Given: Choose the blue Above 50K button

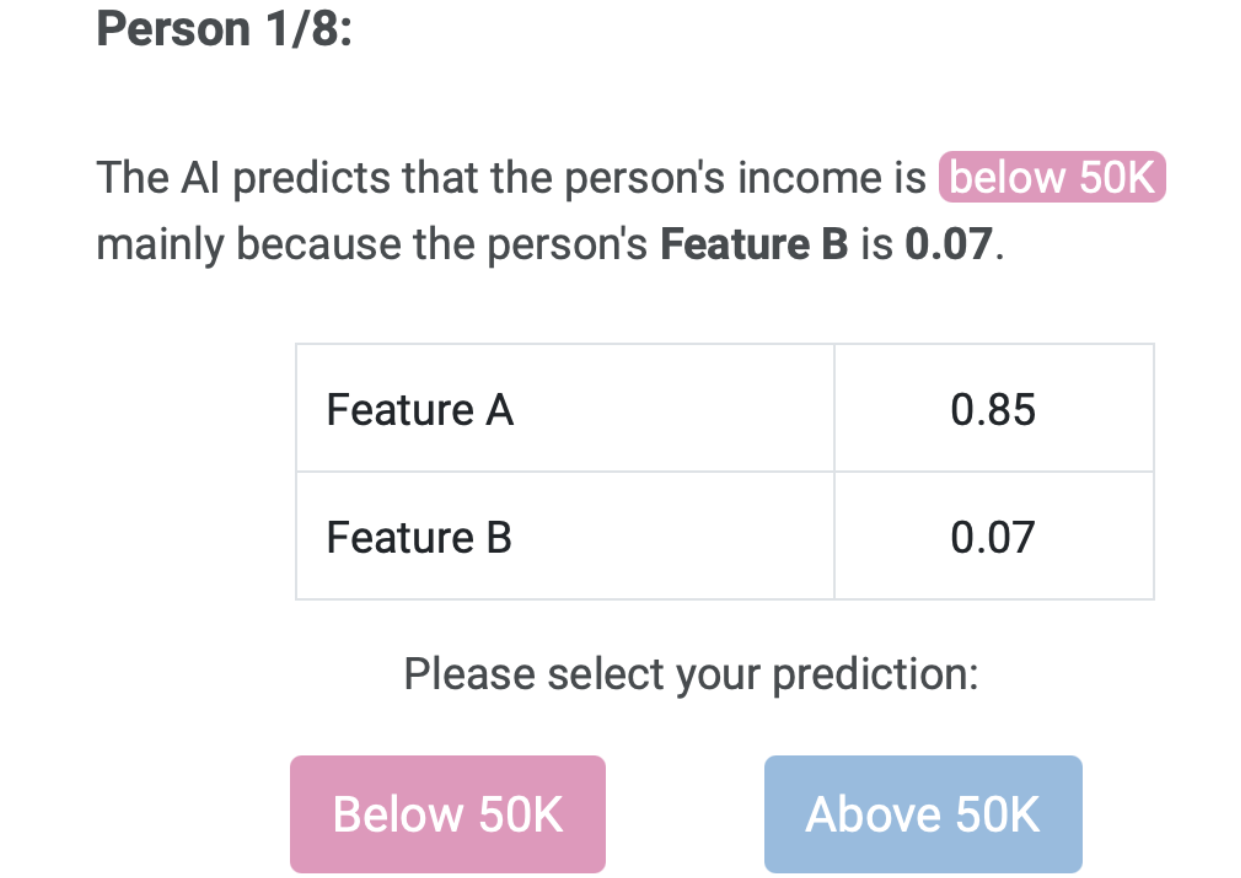Looking at the screenshot, I should pos(922,814).
